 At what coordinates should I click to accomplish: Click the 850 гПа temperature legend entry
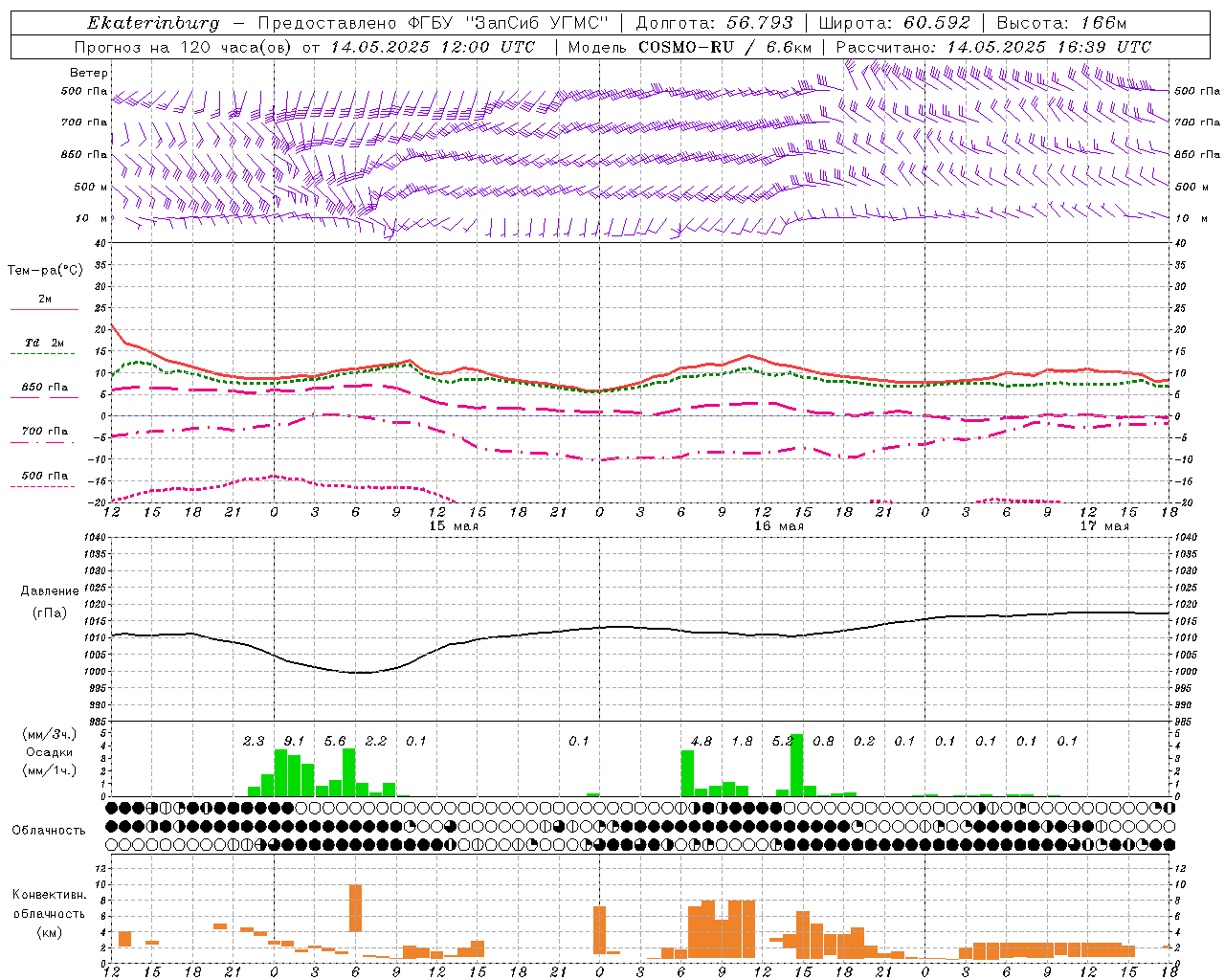tap(45, 387)
